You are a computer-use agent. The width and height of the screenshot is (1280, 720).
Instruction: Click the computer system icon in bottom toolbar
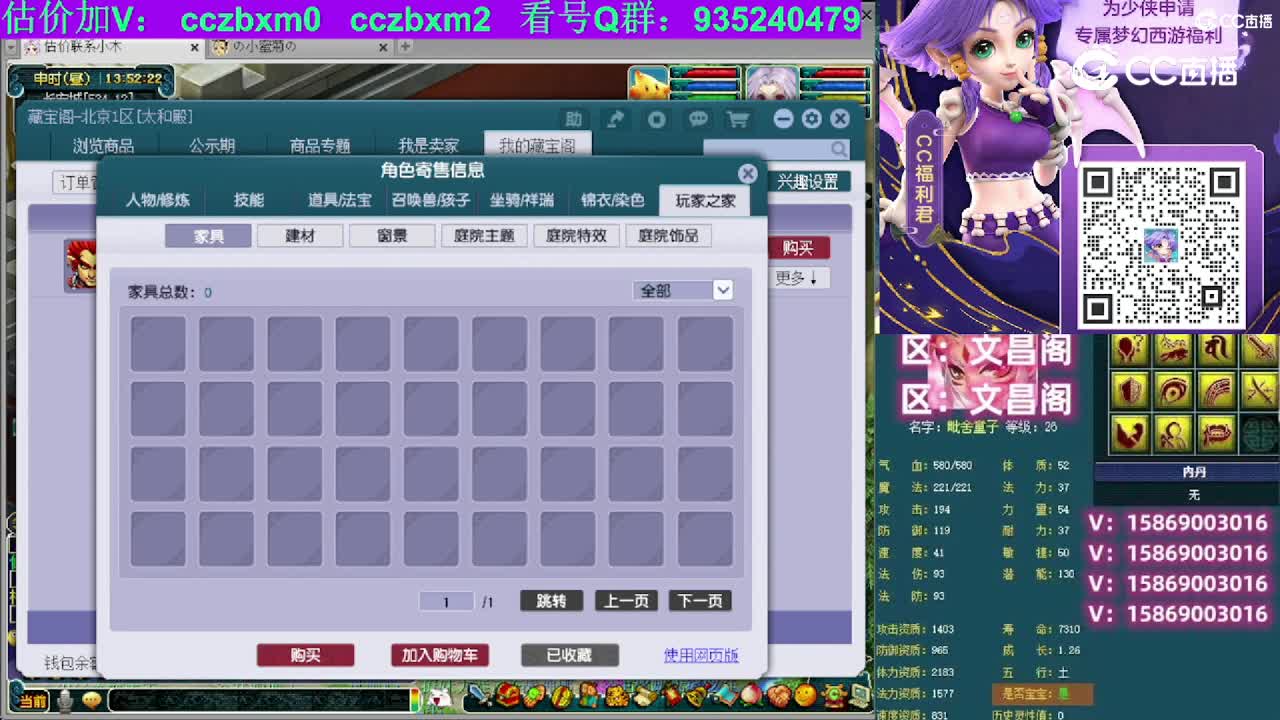coord(858,694)
